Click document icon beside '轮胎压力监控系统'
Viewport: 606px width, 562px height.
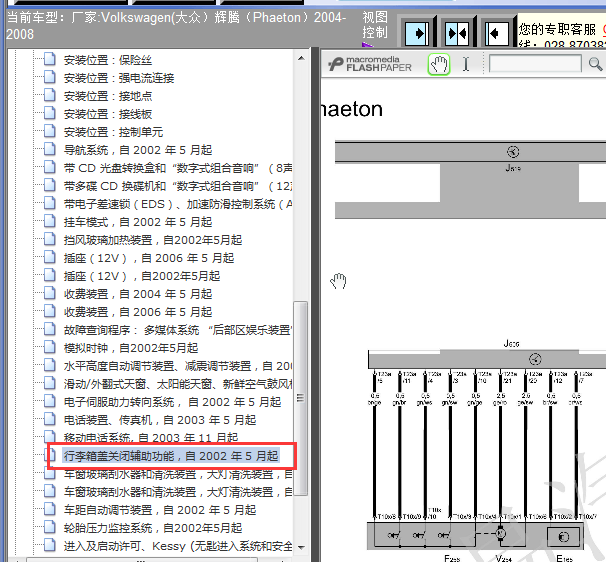click(x=49, y=527)
